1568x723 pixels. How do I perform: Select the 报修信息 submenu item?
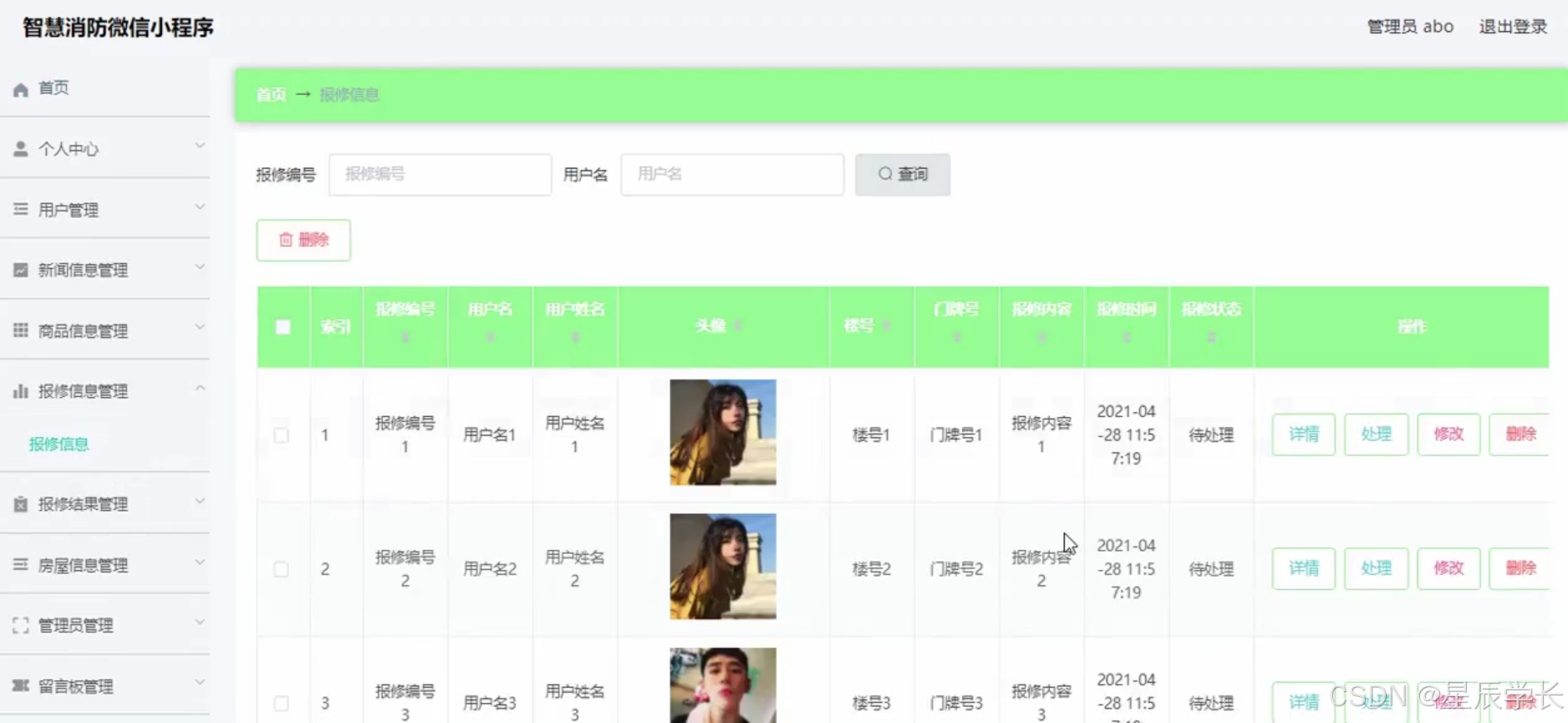59,444
